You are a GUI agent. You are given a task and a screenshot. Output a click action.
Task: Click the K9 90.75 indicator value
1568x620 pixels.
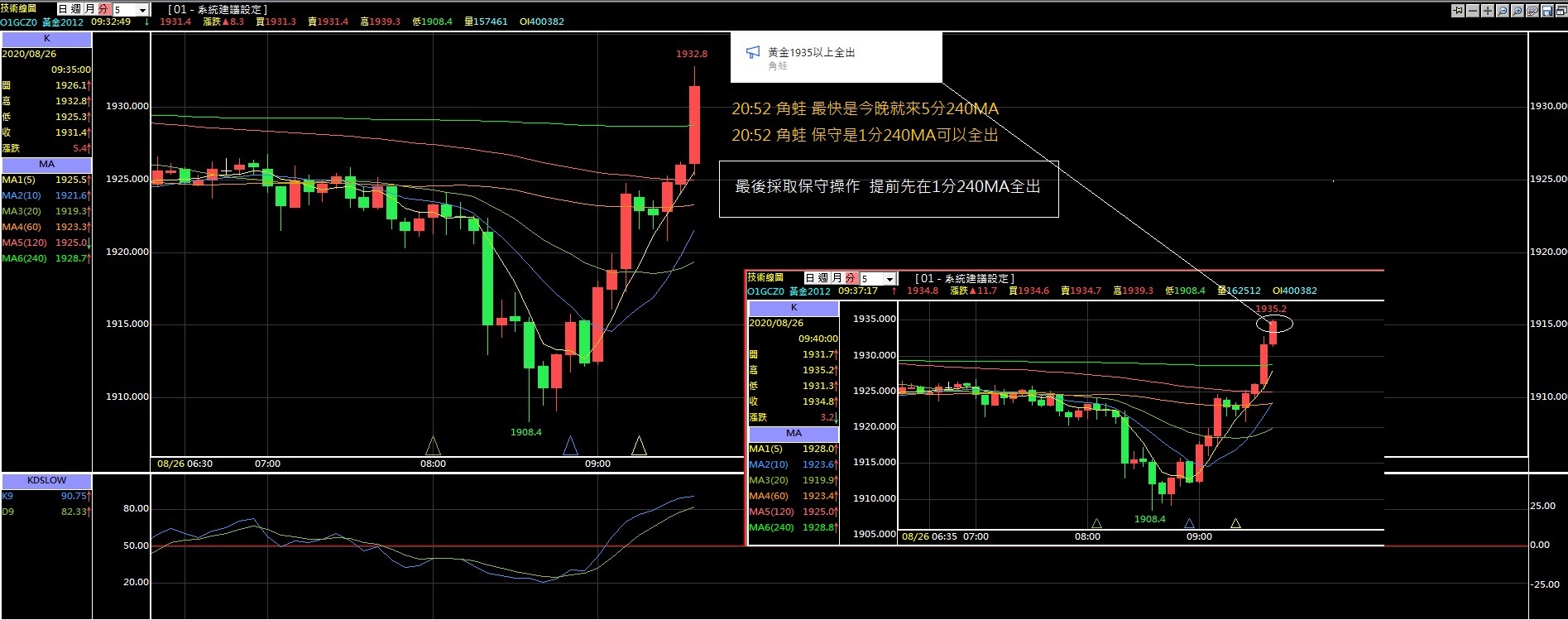[x=46, y=496]
